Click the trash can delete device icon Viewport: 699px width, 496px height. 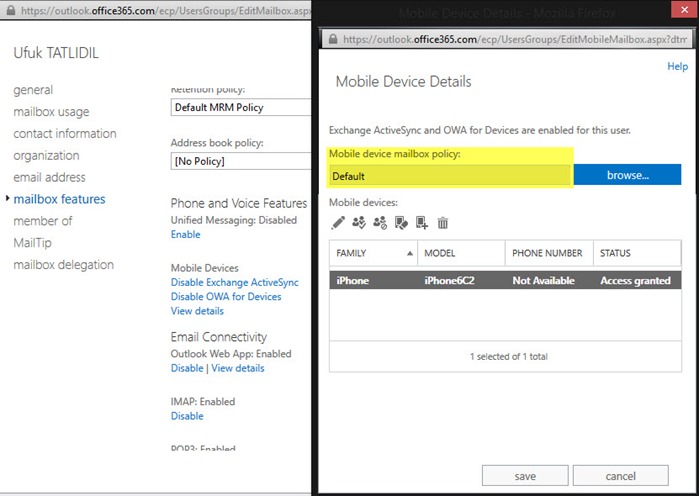point(443,222)
